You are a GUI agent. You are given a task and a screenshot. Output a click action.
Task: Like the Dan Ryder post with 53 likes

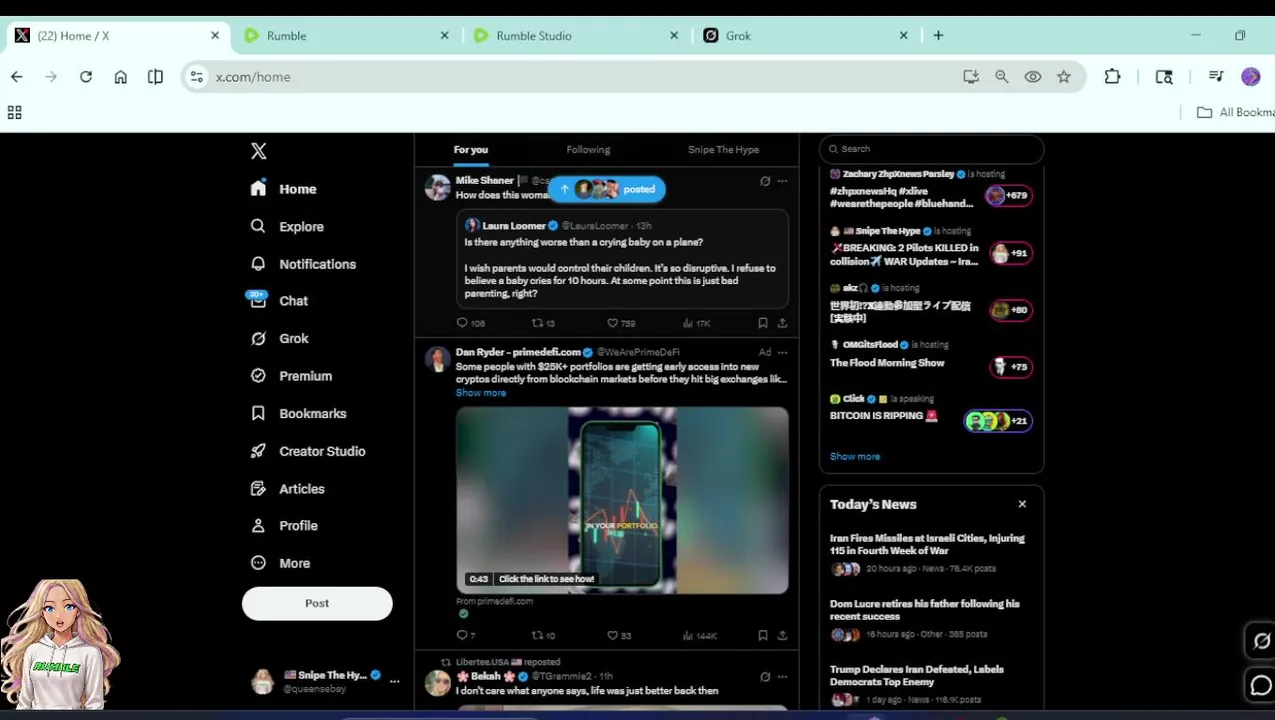[x=619, y=635]
